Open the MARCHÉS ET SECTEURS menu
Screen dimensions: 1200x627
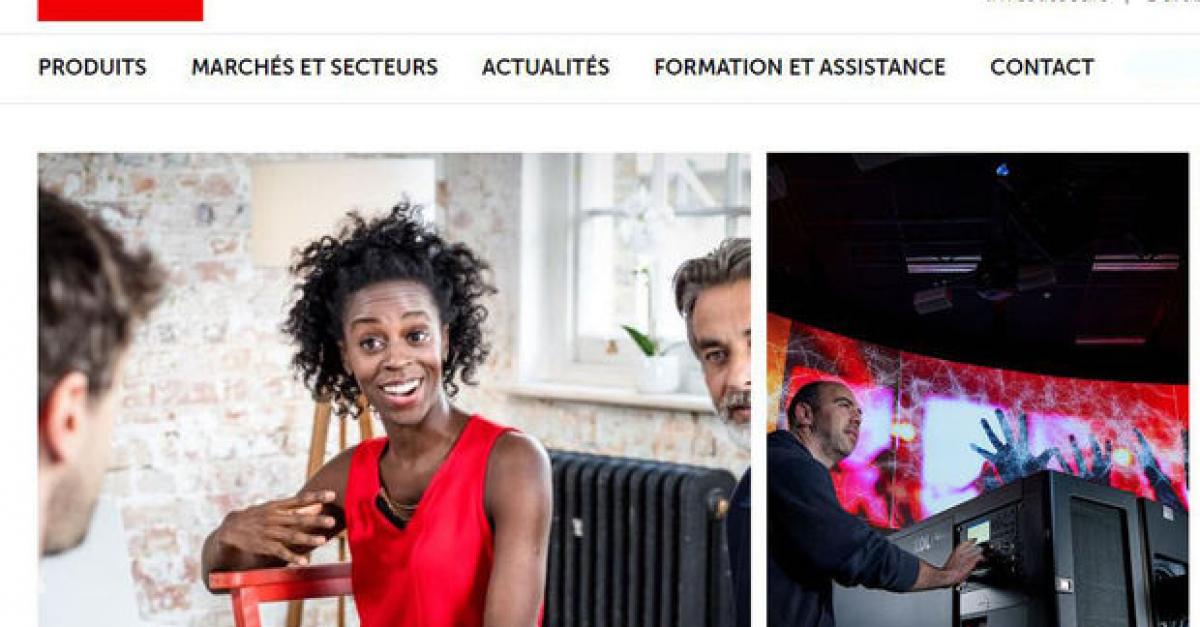pyautogui.click(x=314, y=67)
